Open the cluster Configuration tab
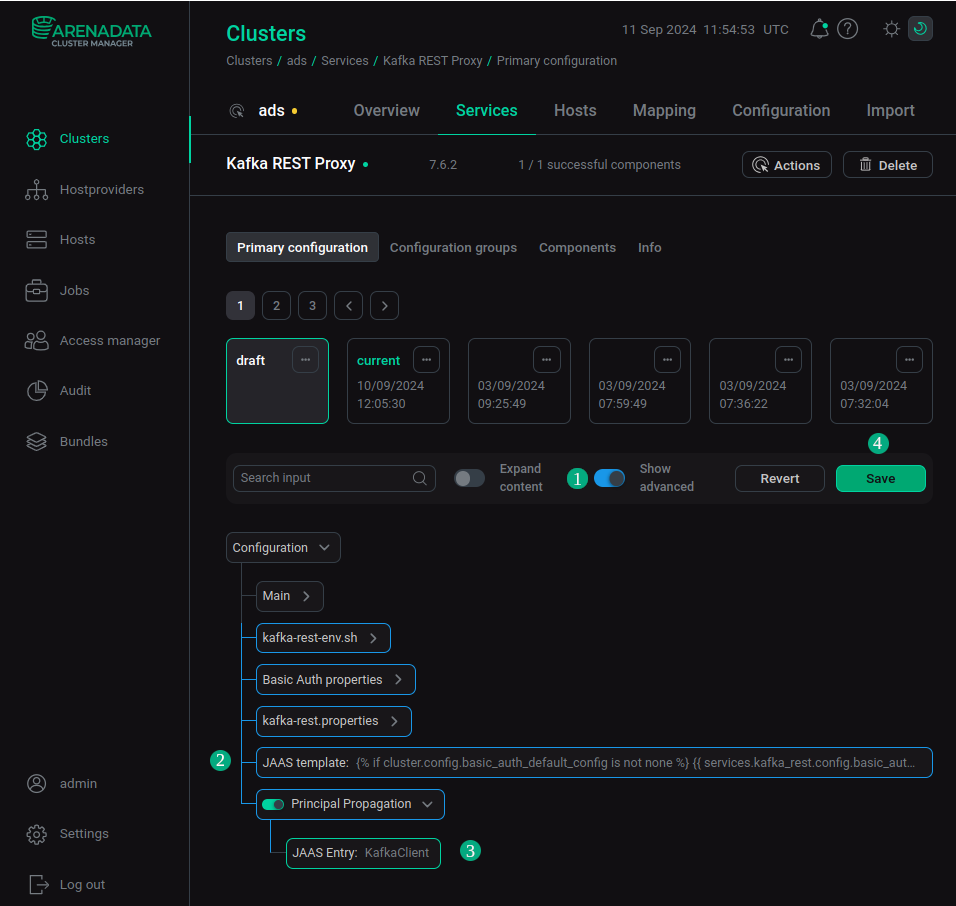 tap(781, 110)
